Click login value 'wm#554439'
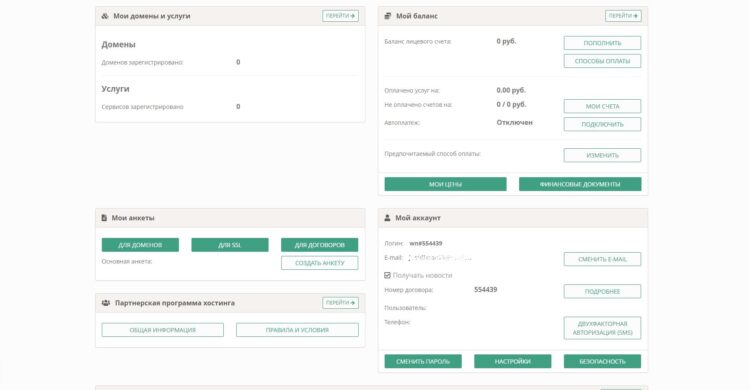The image size is (750, 390). coord(426,243)
